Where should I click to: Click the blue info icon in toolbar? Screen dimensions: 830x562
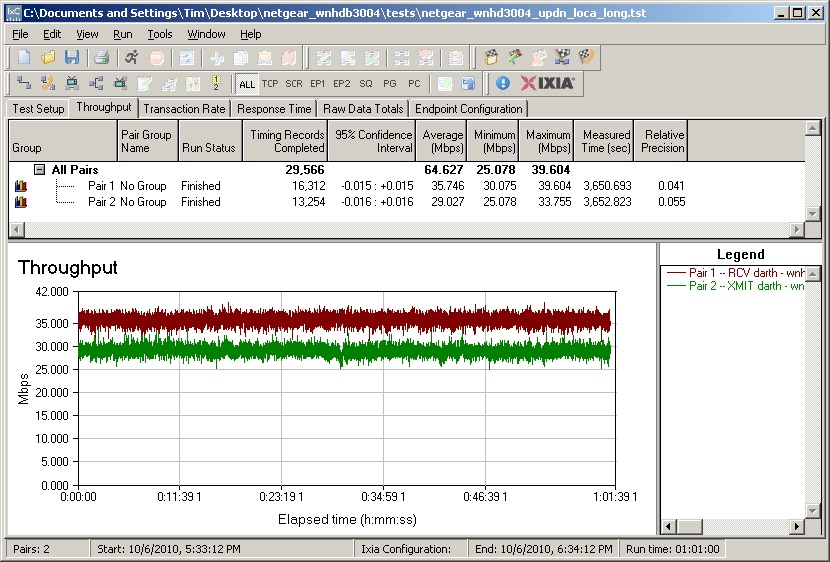(503, 84)
